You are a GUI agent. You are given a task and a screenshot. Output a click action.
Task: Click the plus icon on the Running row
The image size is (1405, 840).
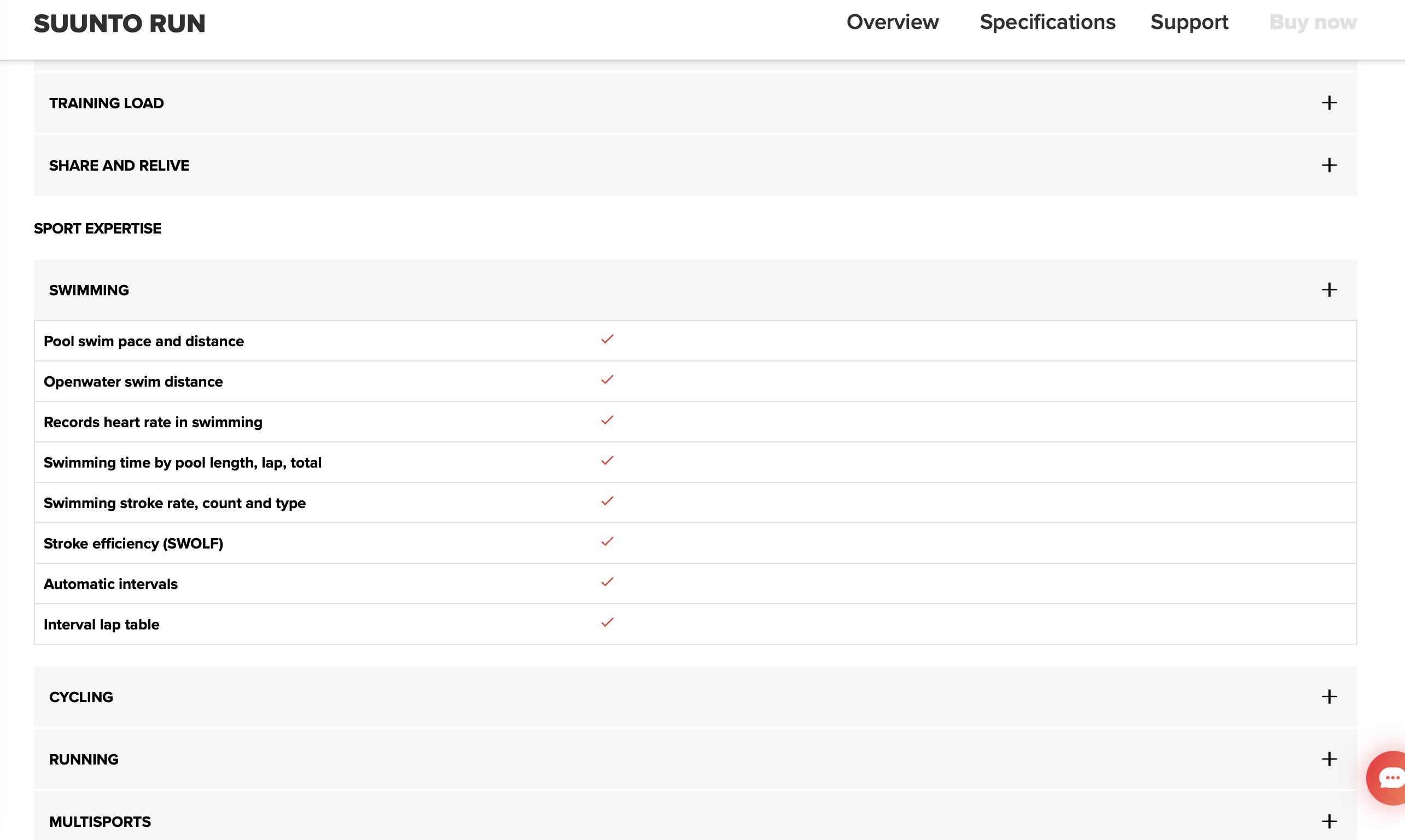pyautogui.click(x=1328, y=759)
